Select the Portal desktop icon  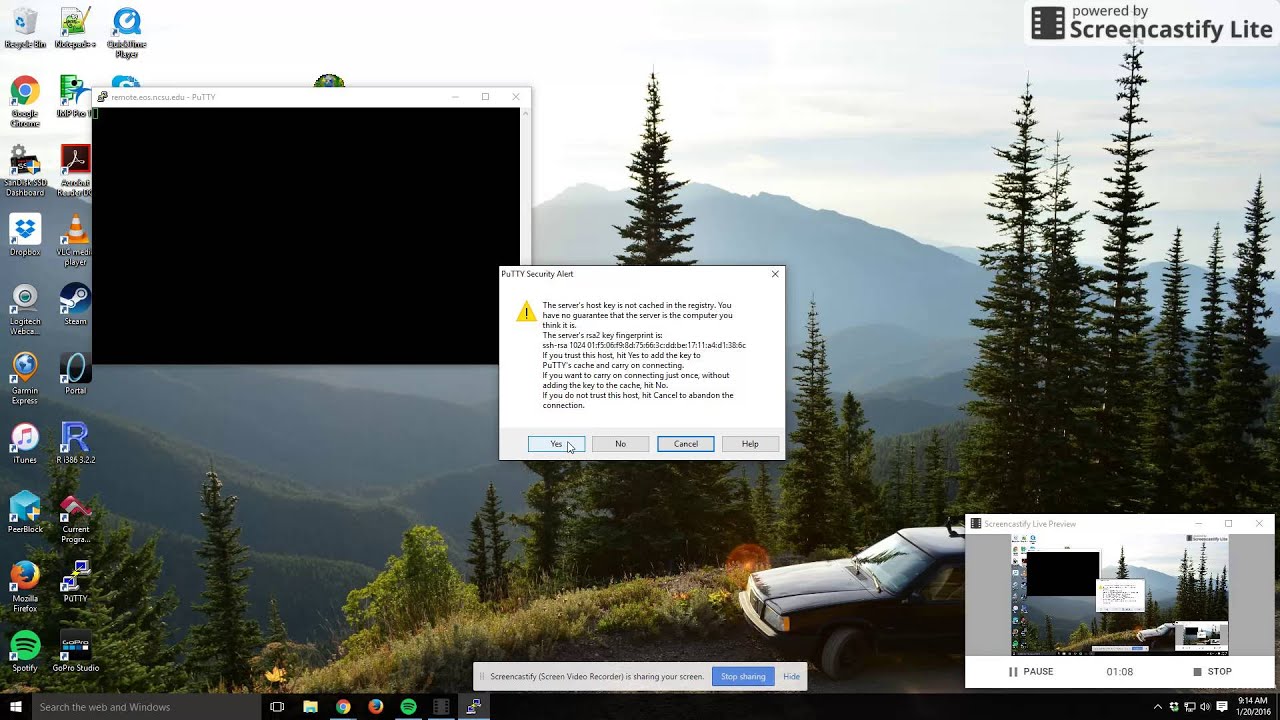75,374
